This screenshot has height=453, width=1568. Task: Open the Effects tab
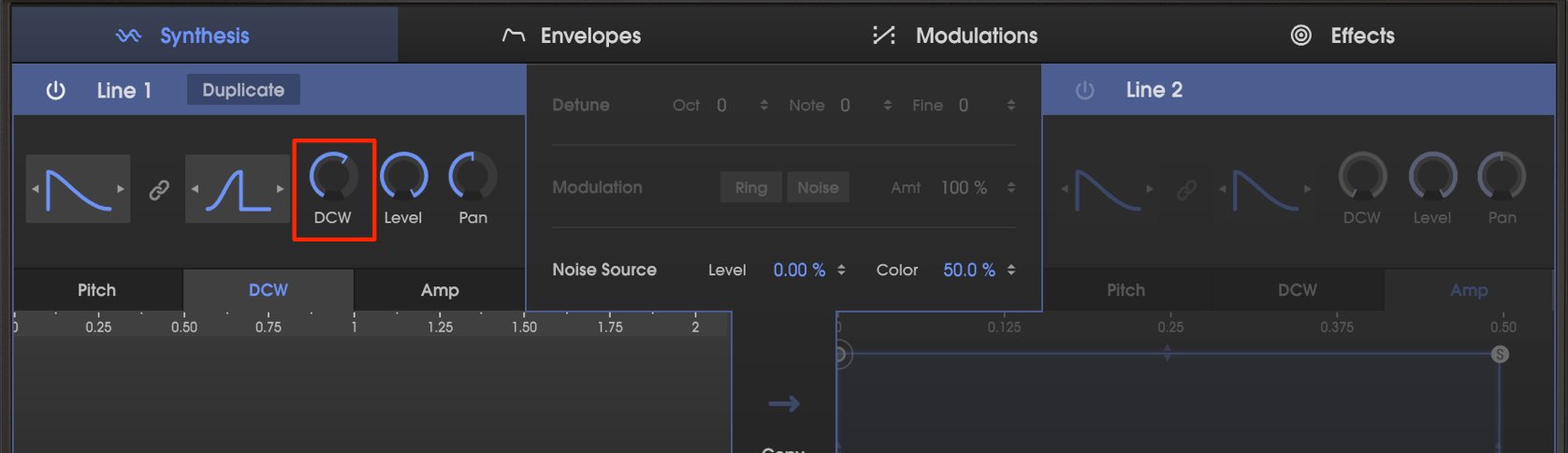coord(1343,36)
